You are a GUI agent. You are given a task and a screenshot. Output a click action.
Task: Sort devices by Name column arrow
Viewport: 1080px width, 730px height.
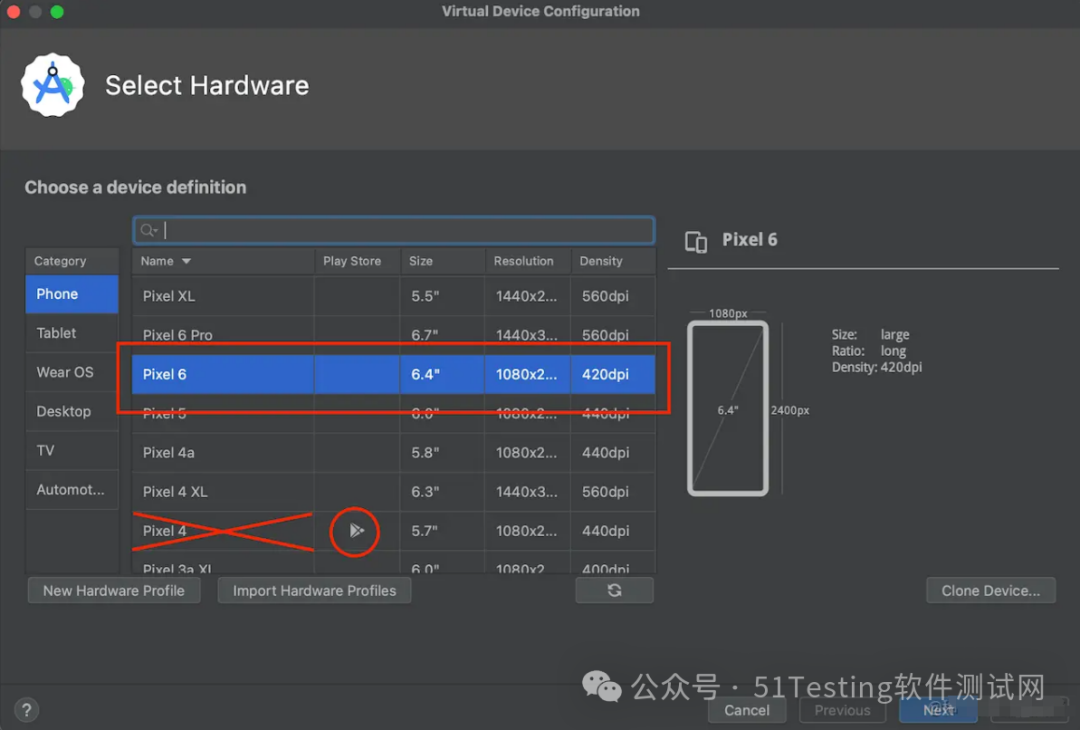(186, 261)
